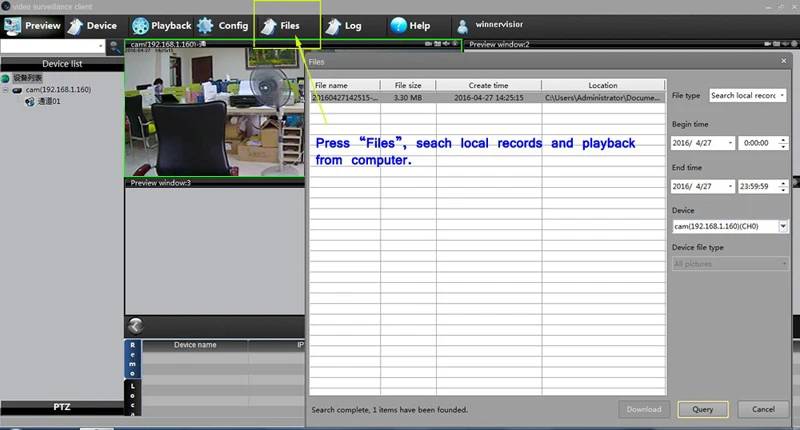
Task: Click the Device list panel header
Action: coord(62,64)
